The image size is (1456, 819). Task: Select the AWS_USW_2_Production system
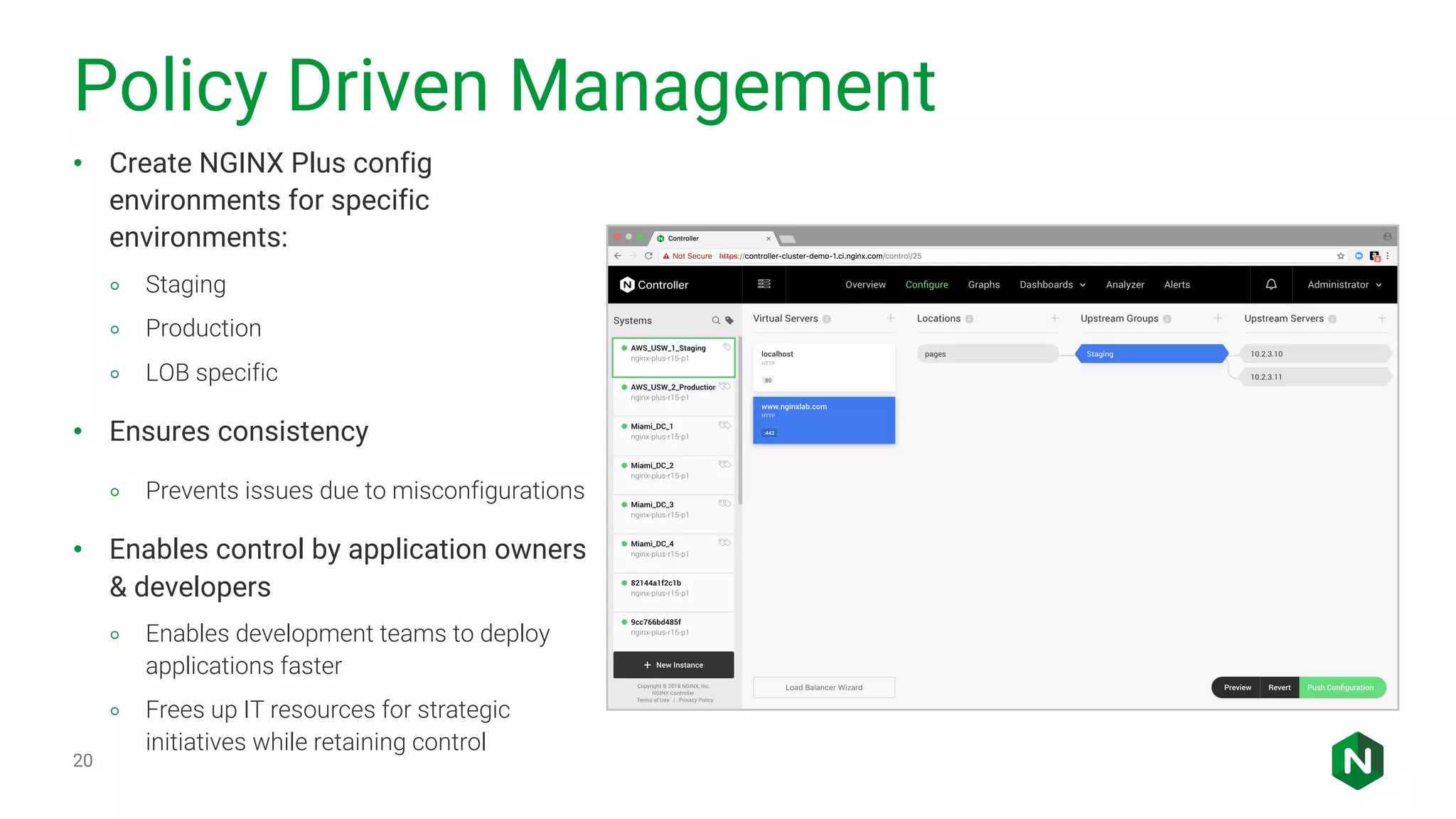pyautogui.click(x=673, y=396)
